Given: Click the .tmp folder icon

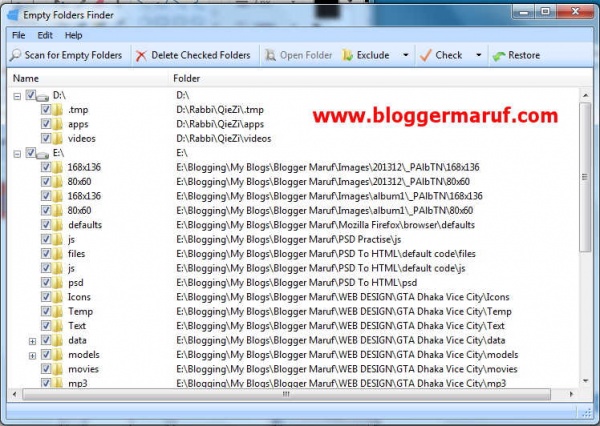Looking at the screenshot, I should click(x=57, y=110).
